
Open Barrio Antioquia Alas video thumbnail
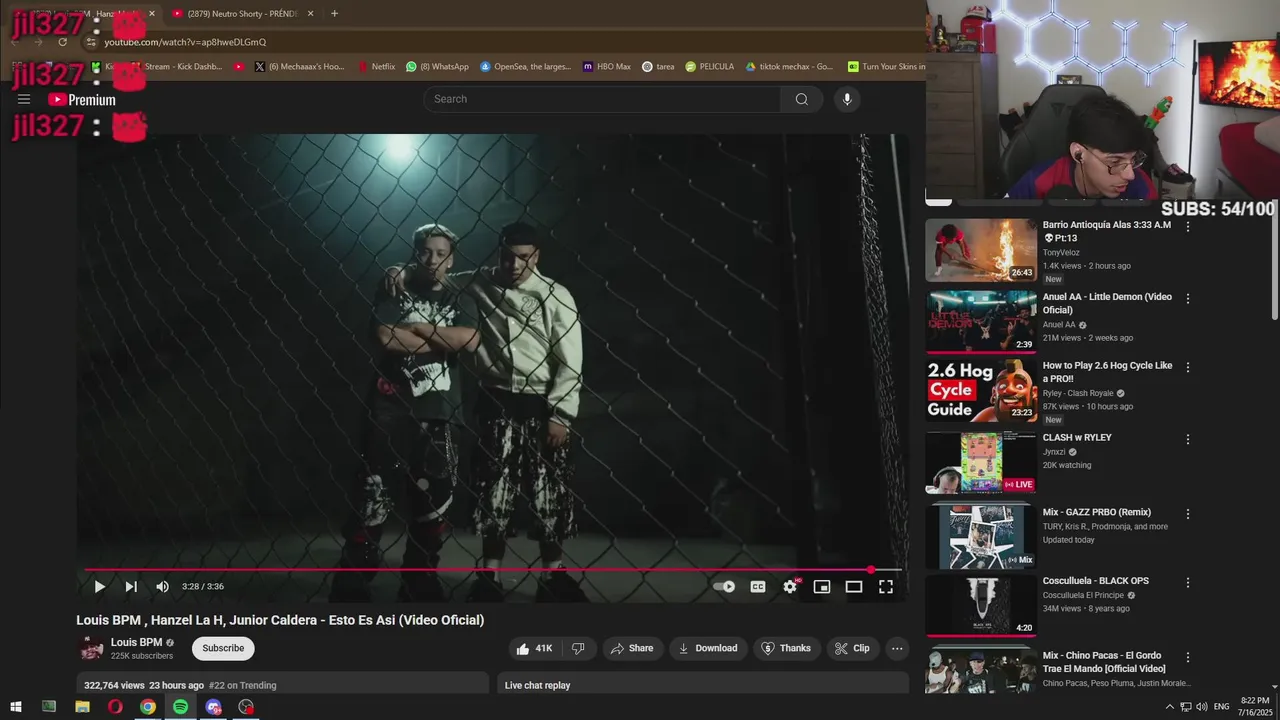(x=981, y=250)
